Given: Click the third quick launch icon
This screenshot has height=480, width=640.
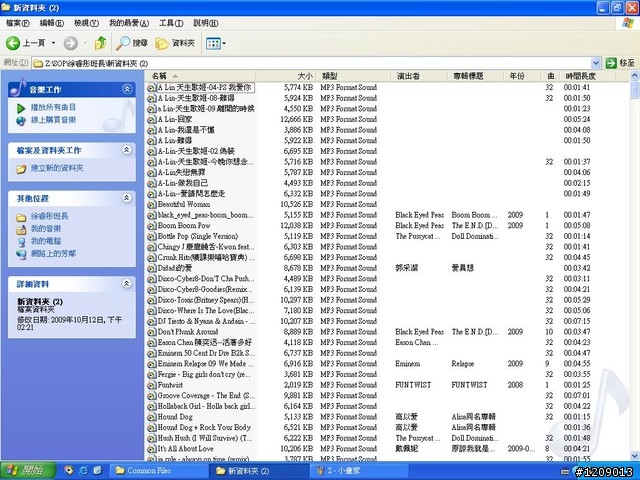Looking at the screenshot, I should click(97, 470).
